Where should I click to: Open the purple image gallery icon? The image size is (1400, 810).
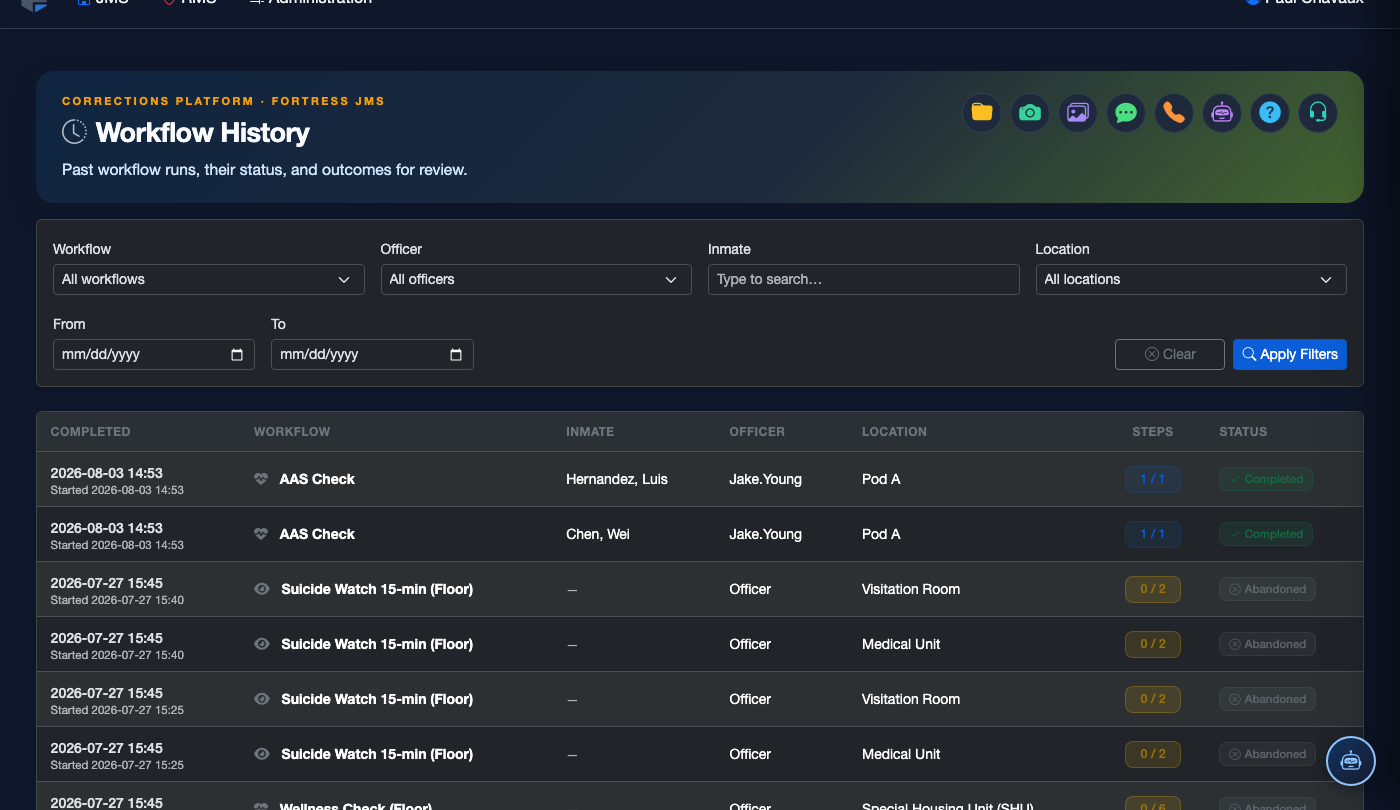coord(1078,112)
